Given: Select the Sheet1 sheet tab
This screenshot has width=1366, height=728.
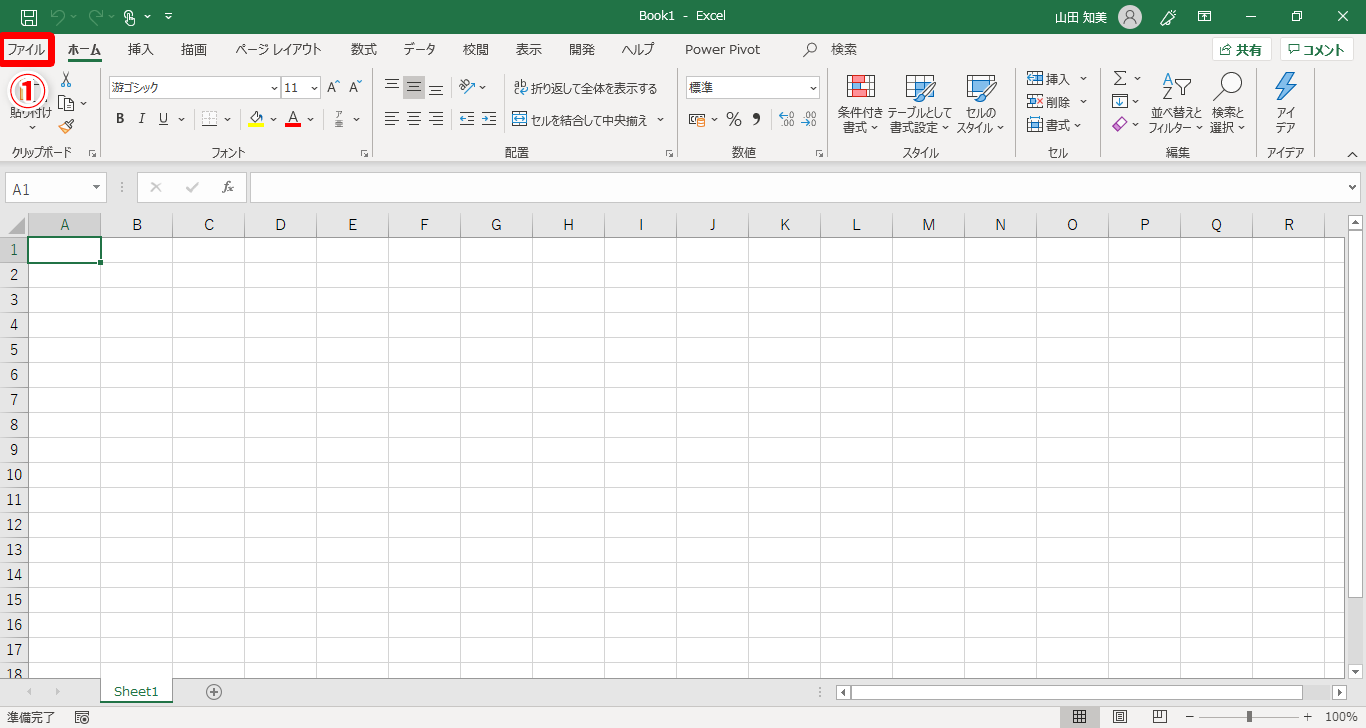Looking at the screenshot, I should 136,691.
